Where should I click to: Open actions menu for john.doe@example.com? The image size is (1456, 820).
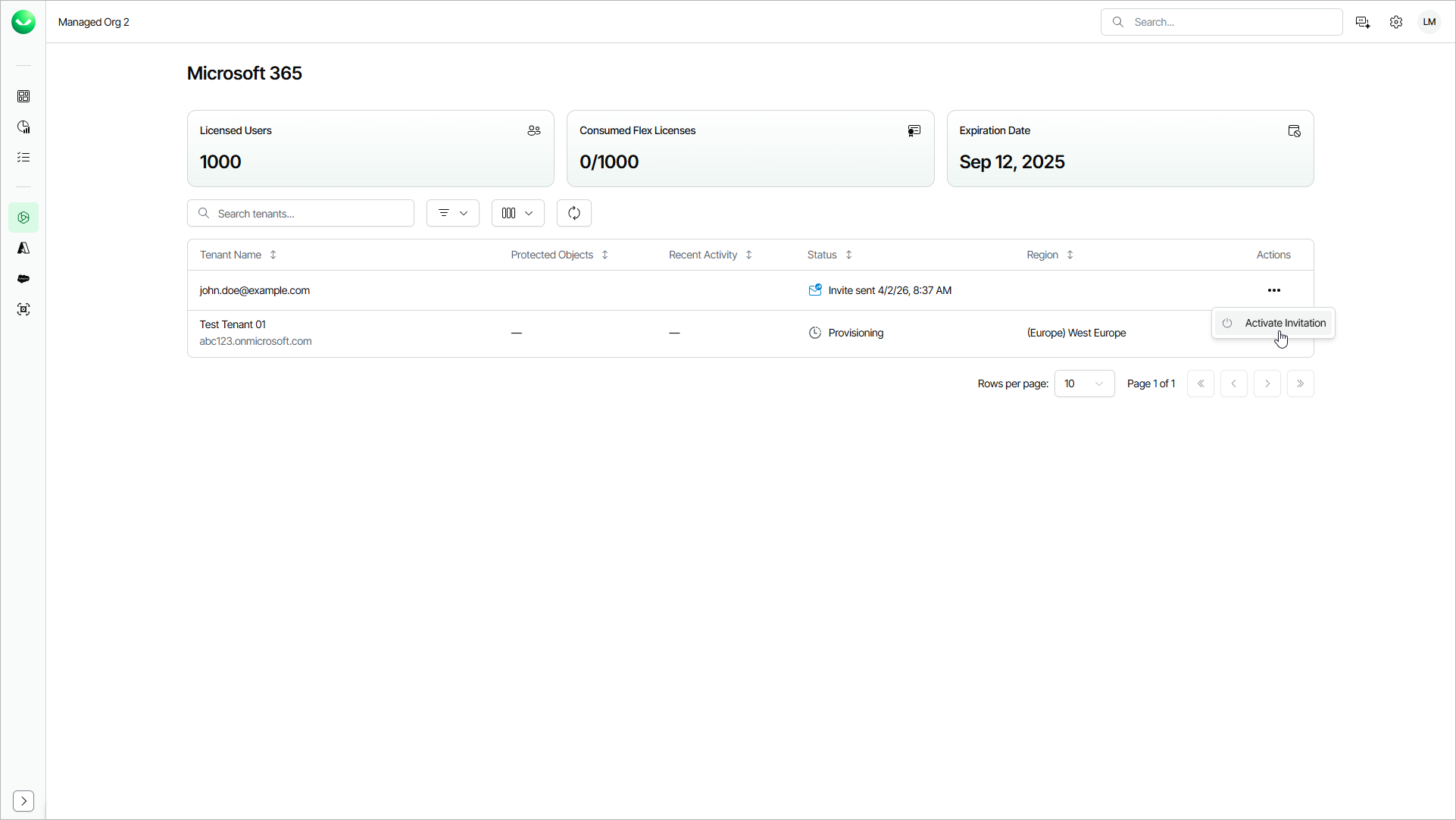(x=1273, y=290)
